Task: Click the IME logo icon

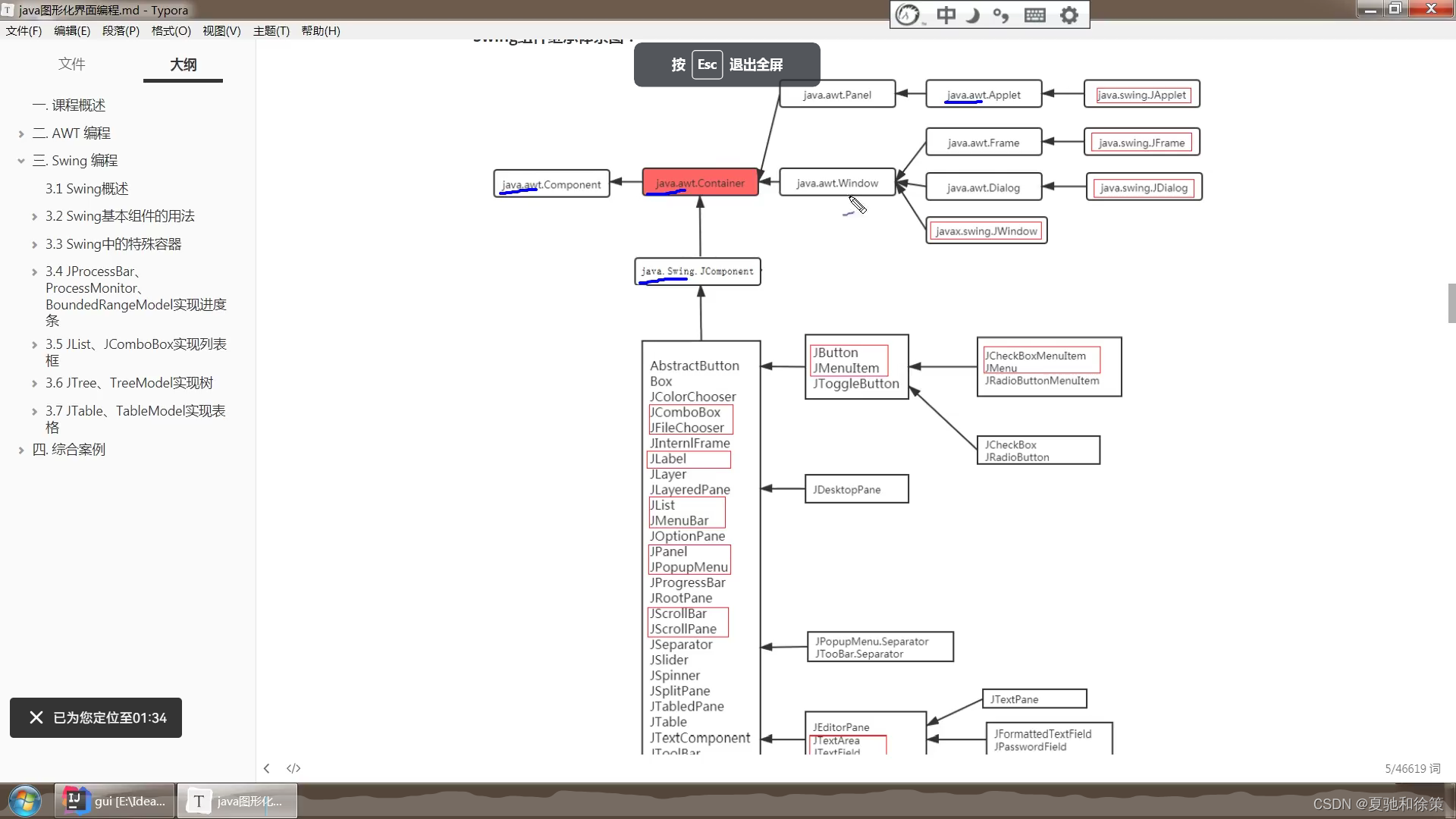Action: click(908, 15)
